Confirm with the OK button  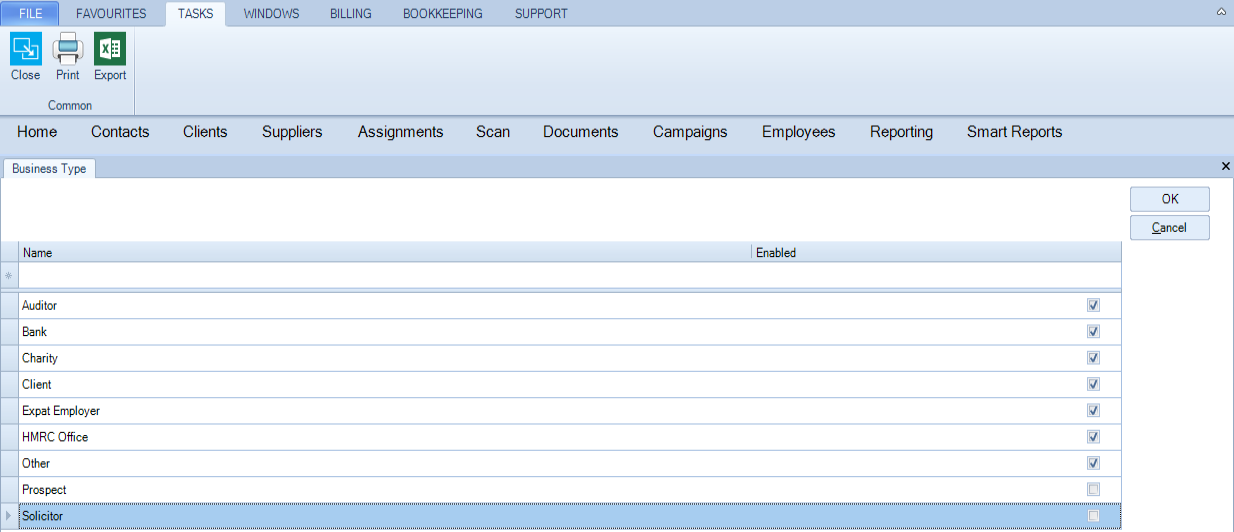[1170, 199]
